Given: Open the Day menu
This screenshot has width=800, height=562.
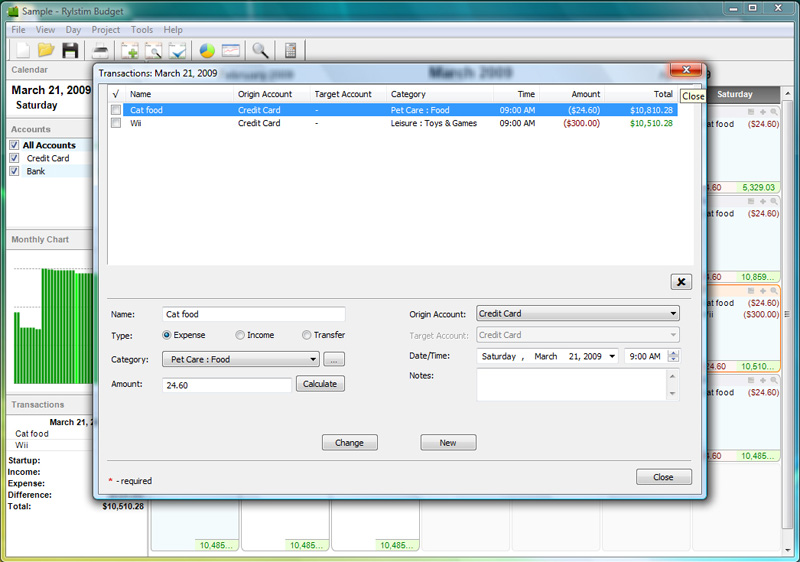Looking at the screenshot, I should coord(73,30).
